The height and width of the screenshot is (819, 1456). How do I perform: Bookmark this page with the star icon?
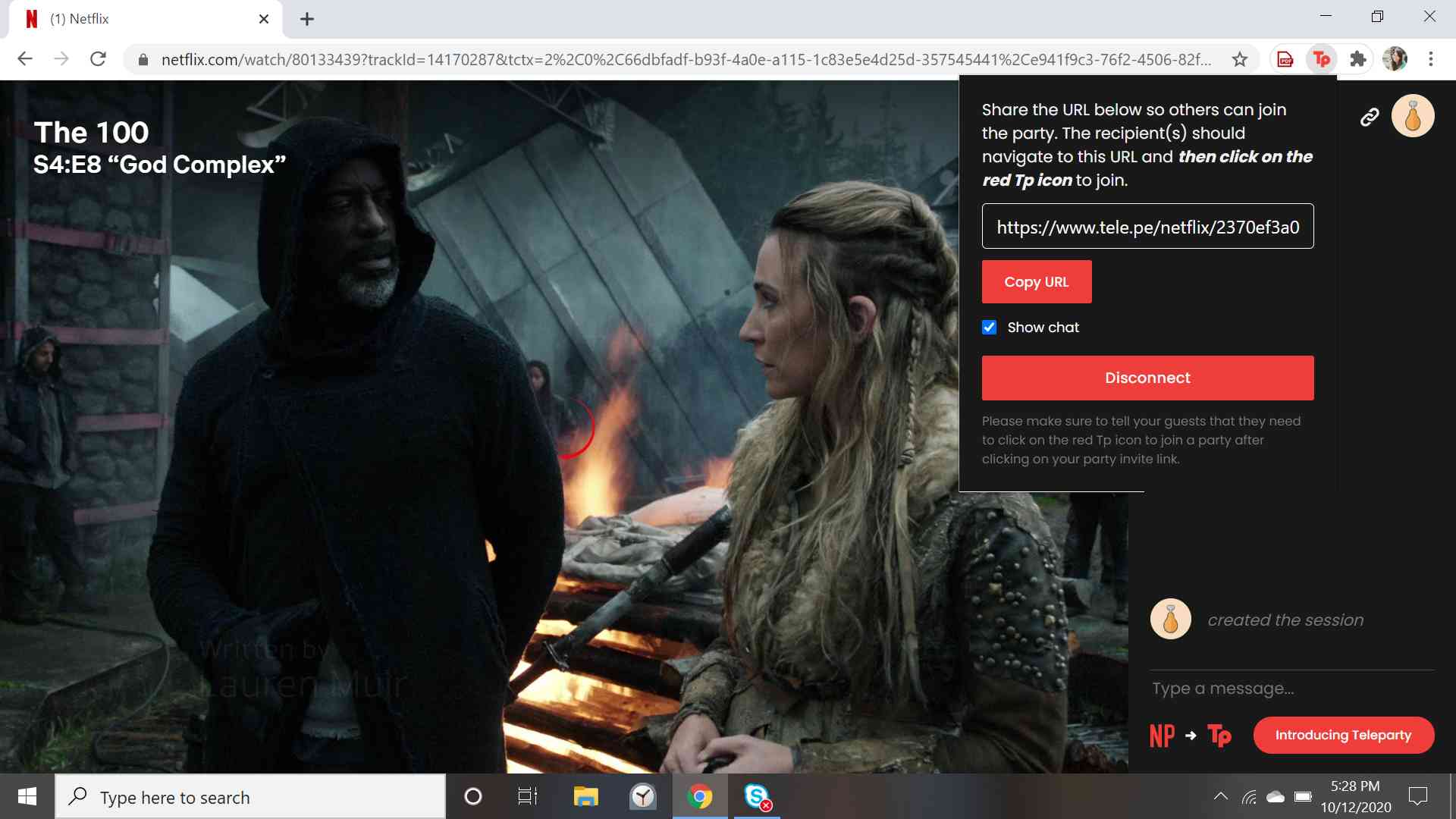coord(1240,59)
